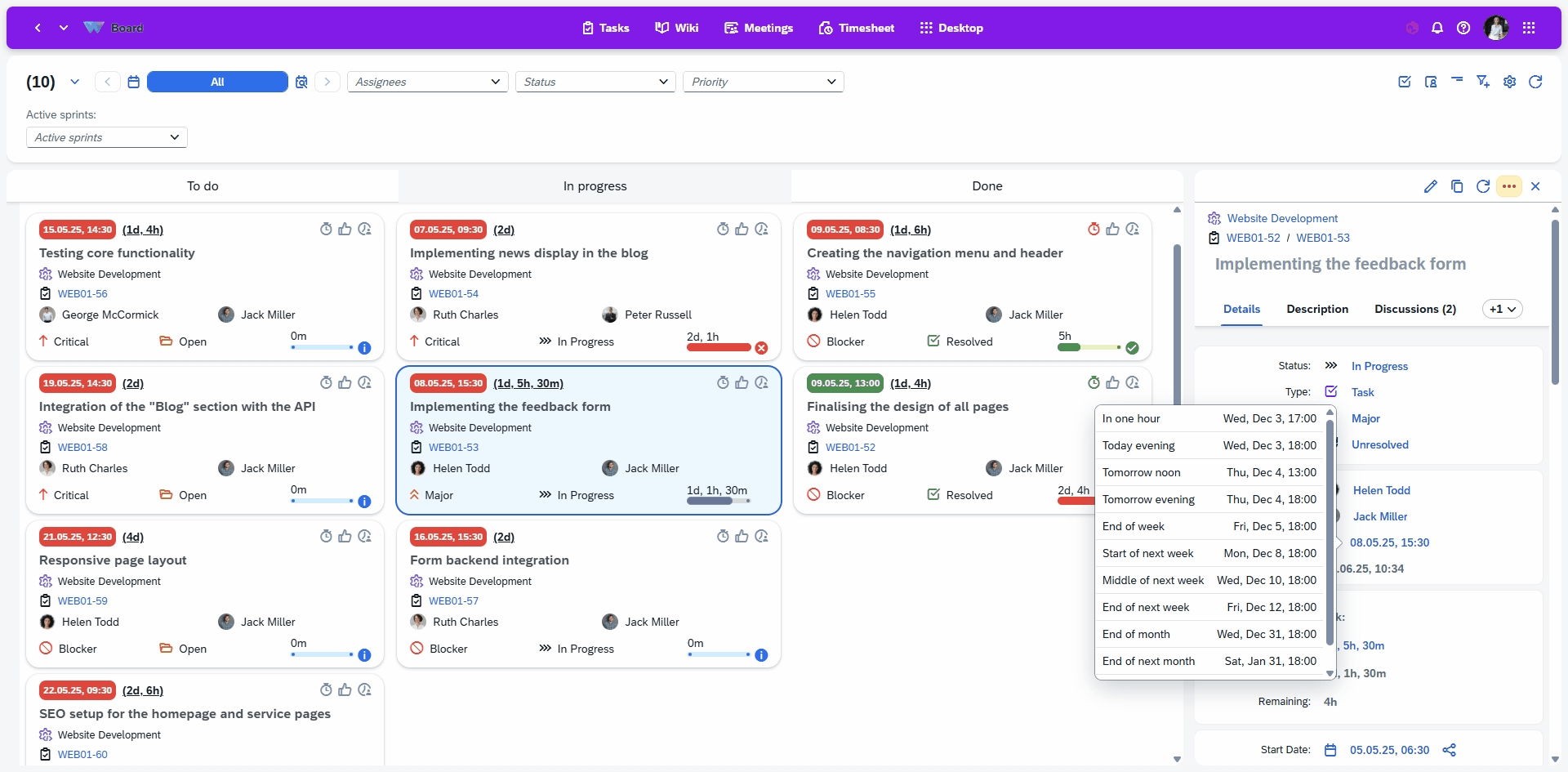Open the Timesheet menu item
Screen dimensions: 1568x772
point(857,28)
